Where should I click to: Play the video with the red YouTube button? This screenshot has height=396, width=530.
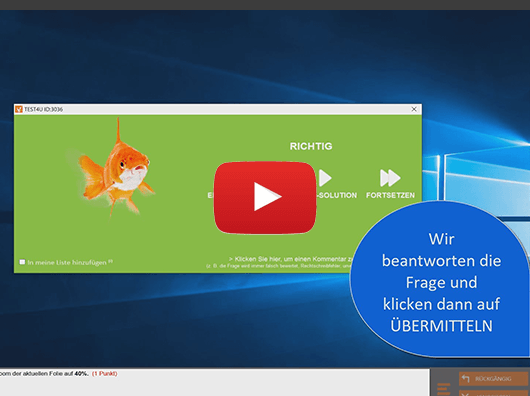[x=265, y=198]
